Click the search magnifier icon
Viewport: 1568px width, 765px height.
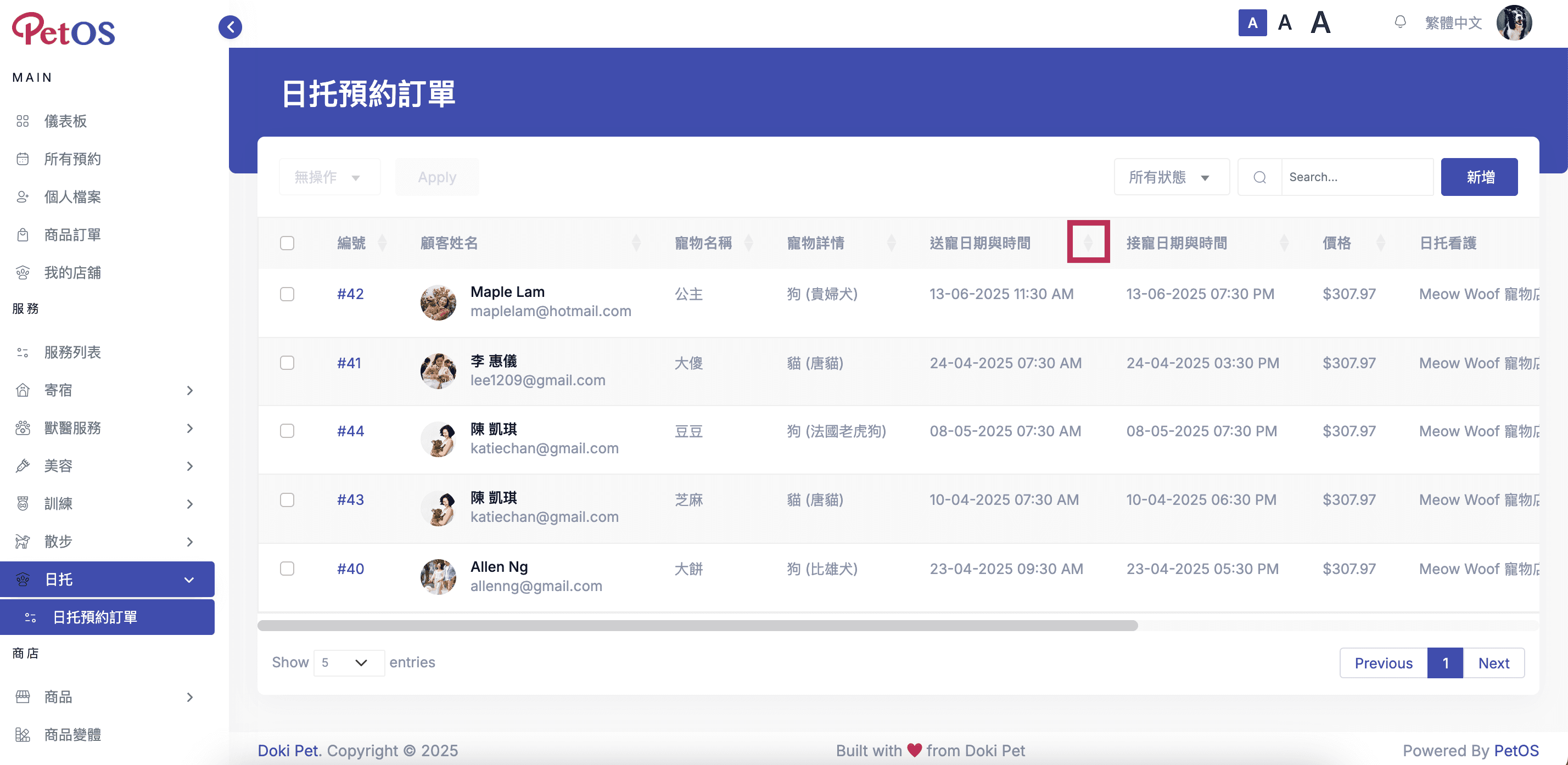coord(1259,177)
